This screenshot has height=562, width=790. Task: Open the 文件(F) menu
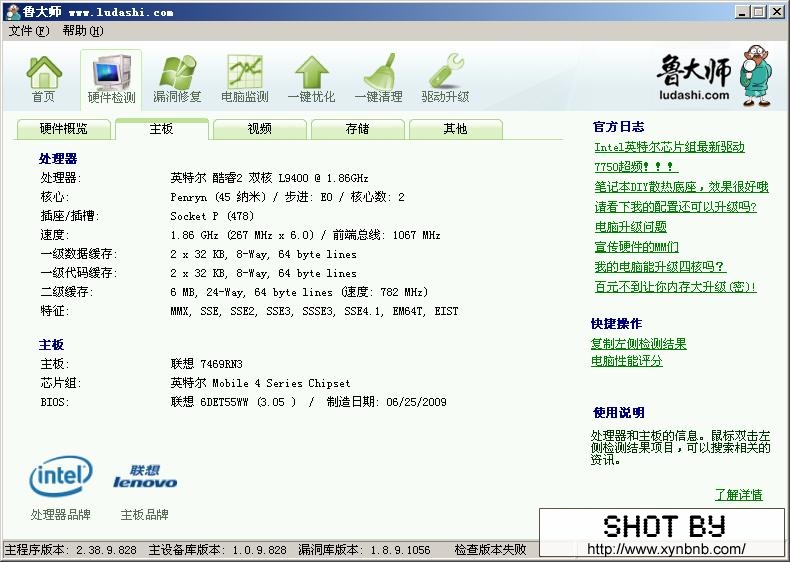[x=29, y=31]
